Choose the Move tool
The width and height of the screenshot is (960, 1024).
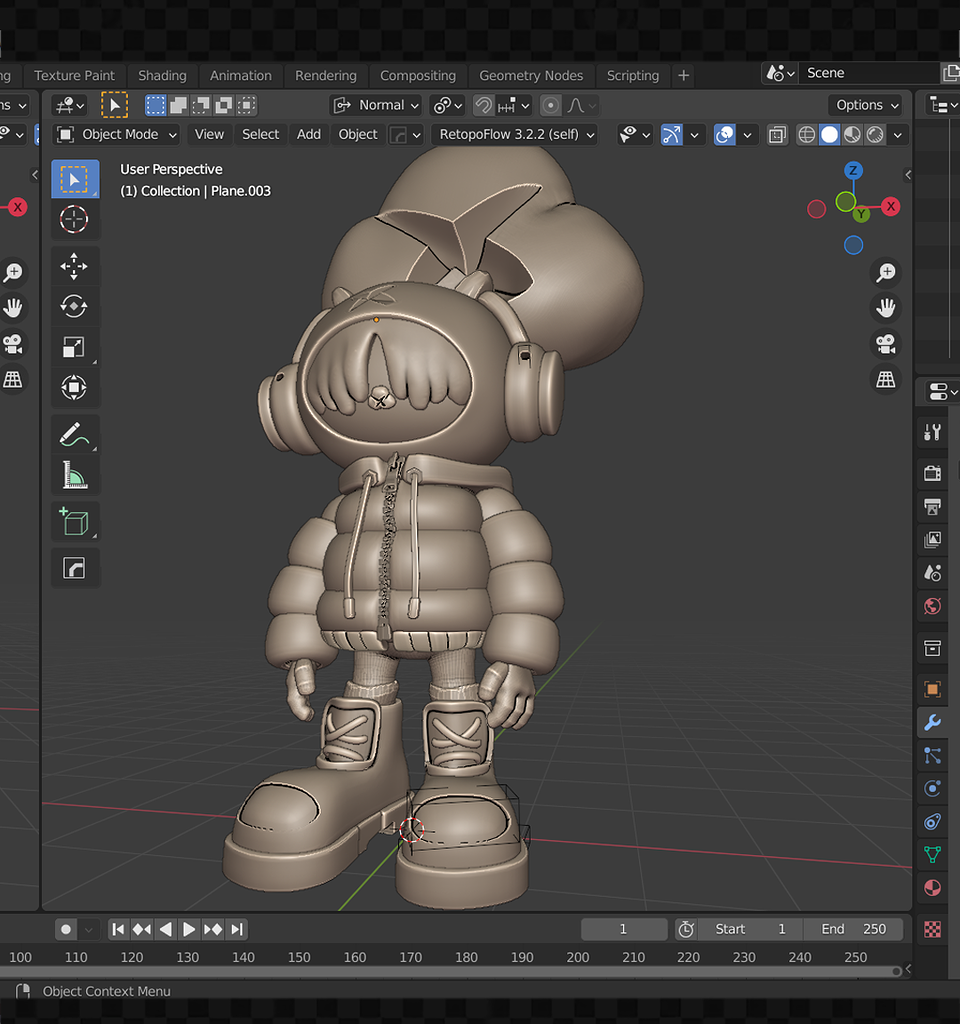click(74, 266)
